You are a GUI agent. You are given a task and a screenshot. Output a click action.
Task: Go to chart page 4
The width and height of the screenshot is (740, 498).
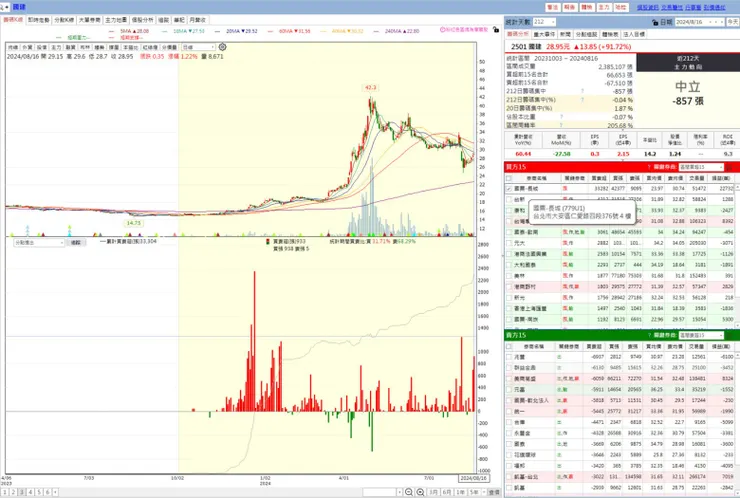[30, 492]
